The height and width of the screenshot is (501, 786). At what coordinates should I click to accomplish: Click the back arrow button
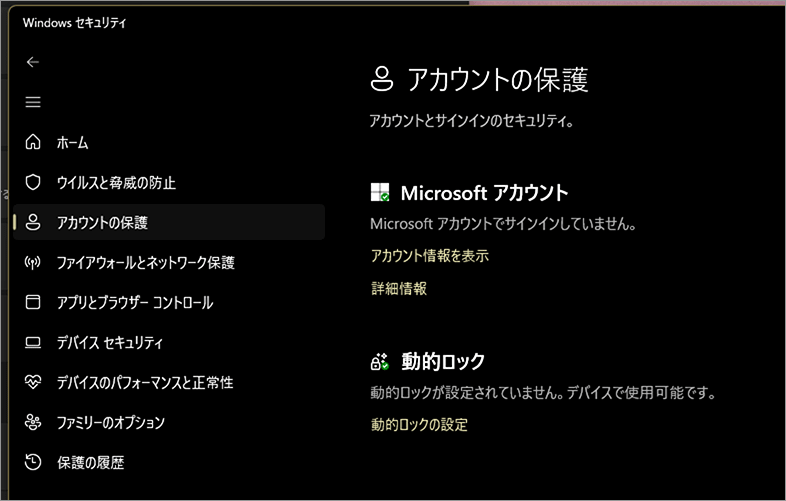[x=33, y=62]
